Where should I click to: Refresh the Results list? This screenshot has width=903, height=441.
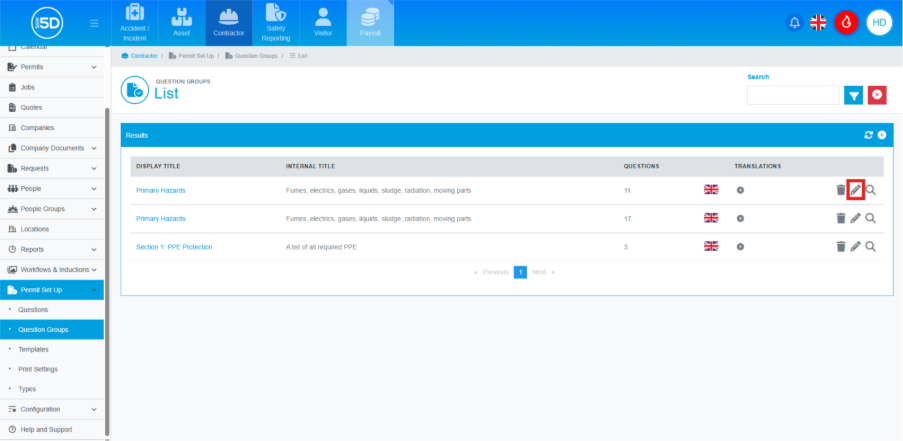coord(868,134)
